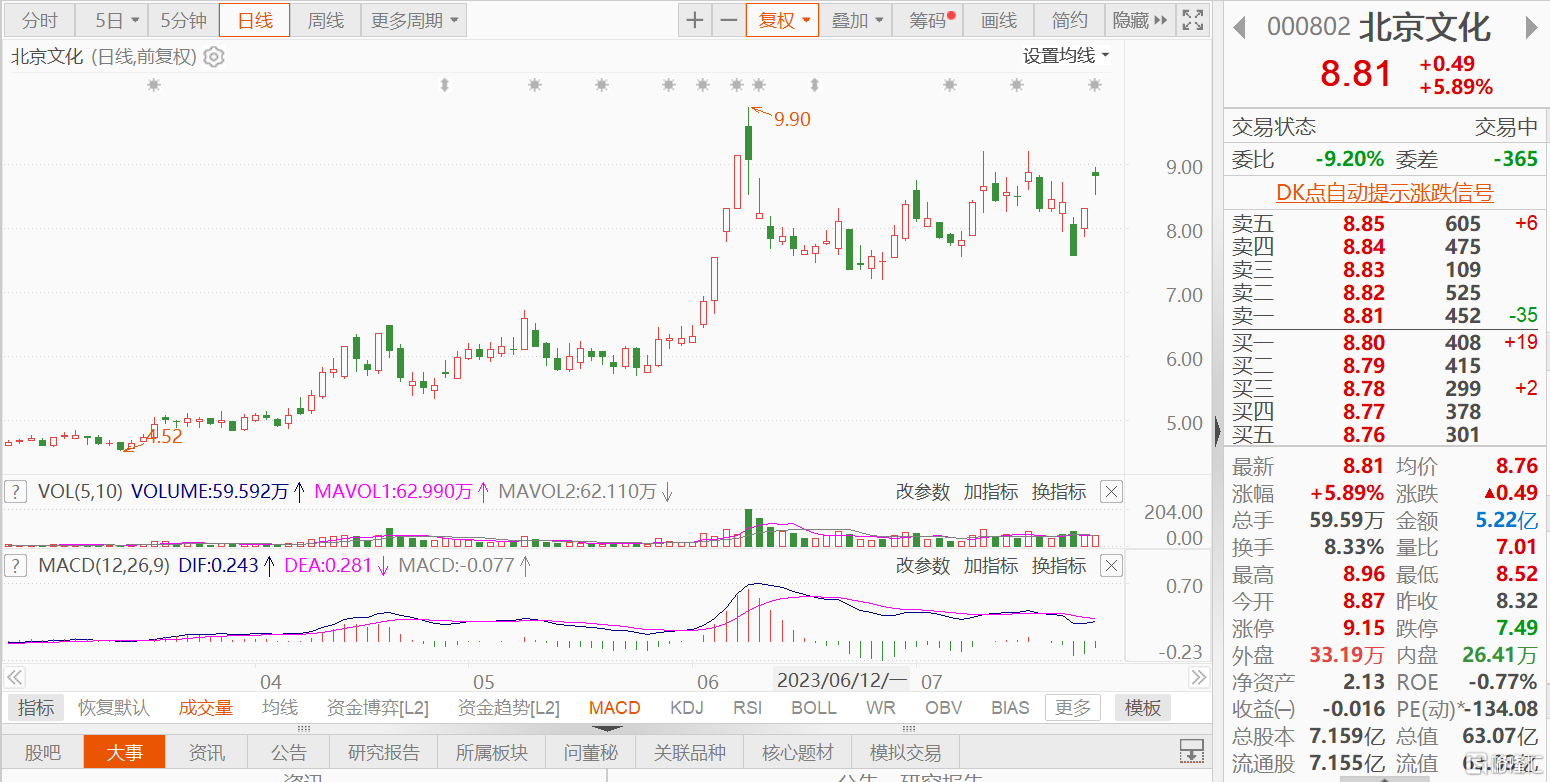The height and width of the screenshot is (782, 1550).
Task: Click 简约 simple mode button
Action: (1069, 20)
